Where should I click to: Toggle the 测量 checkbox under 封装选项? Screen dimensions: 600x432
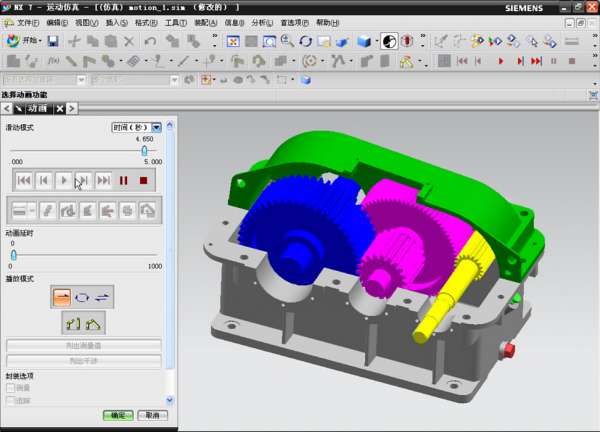11,388
